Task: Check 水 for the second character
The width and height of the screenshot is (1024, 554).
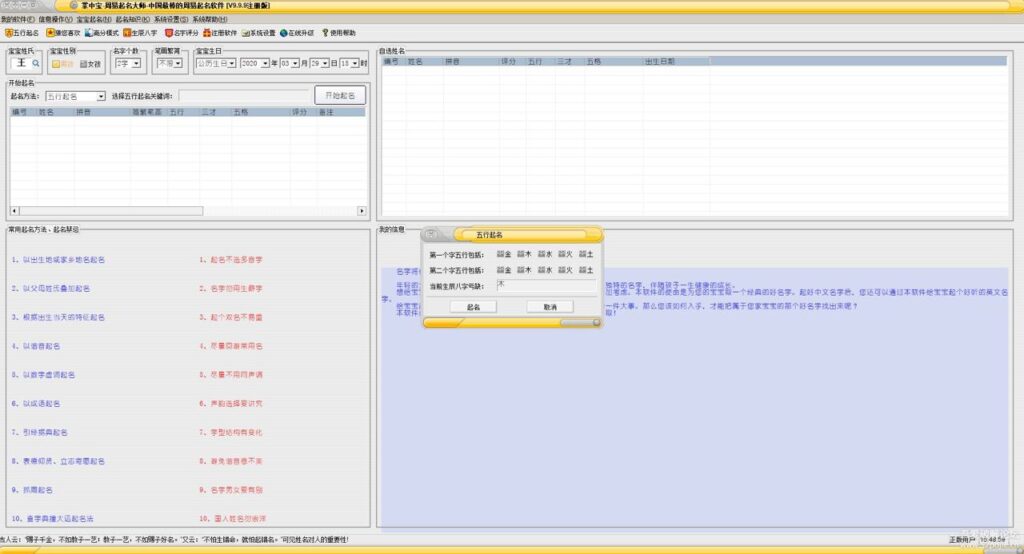Action: (x=541, y=270)
